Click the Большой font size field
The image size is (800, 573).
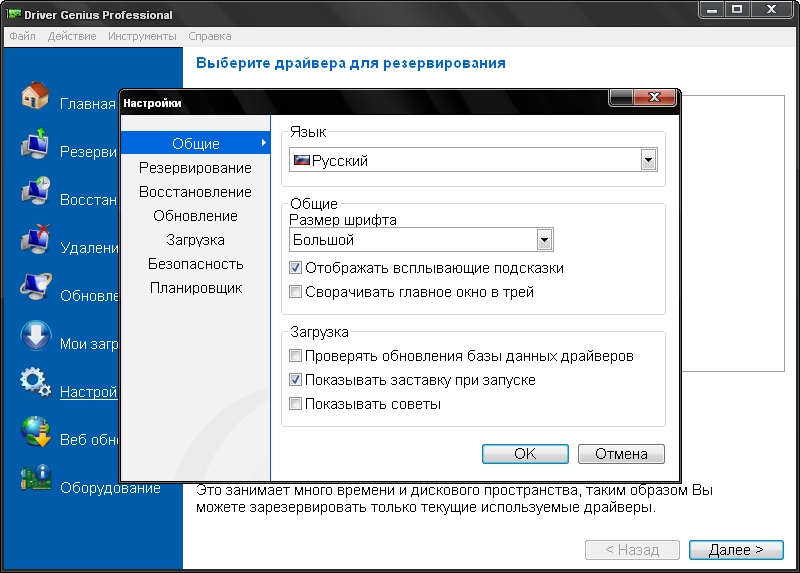click(421, 239)
